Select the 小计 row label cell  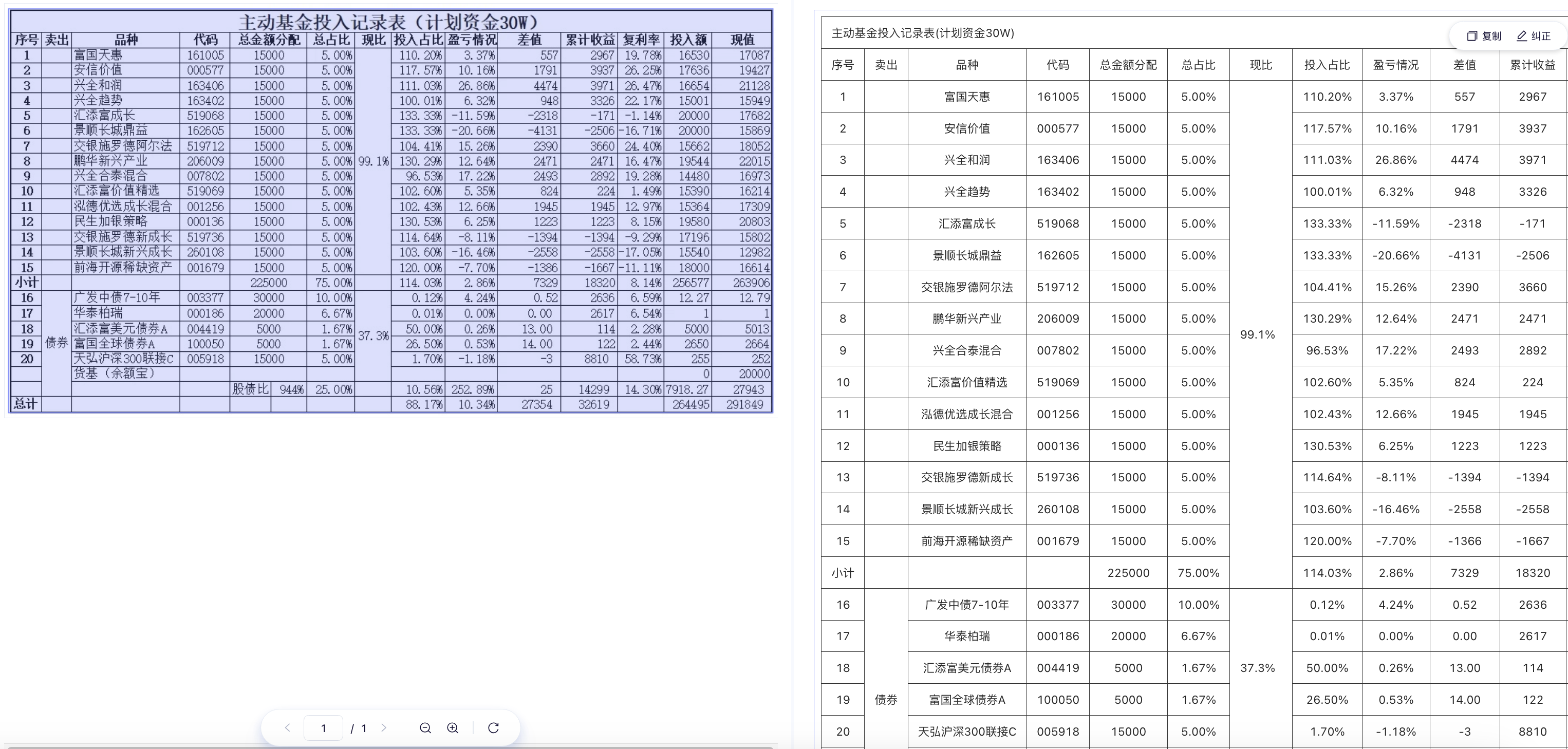[x=843, y=573]
